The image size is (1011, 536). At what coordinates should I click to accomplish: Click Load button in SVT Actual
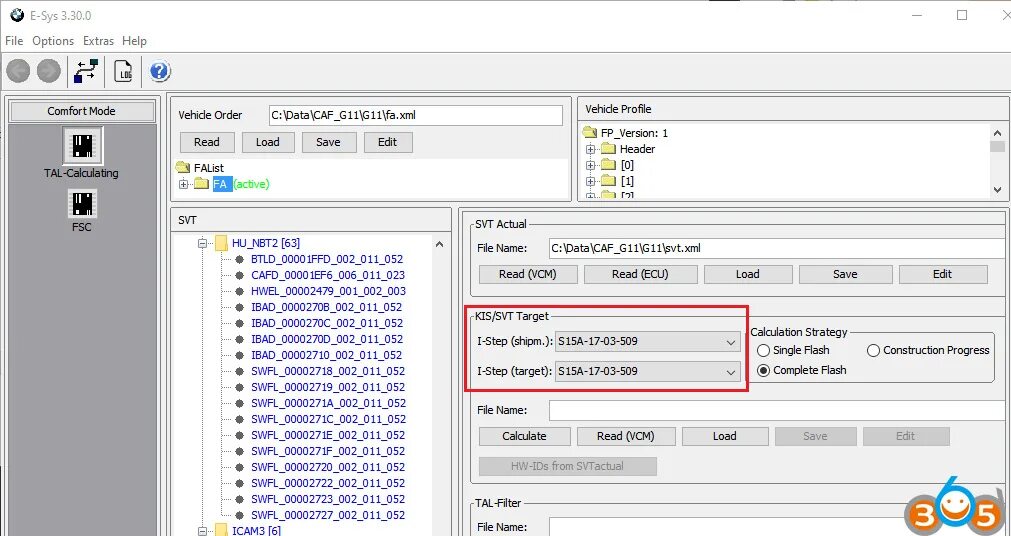tap(747, 274)
